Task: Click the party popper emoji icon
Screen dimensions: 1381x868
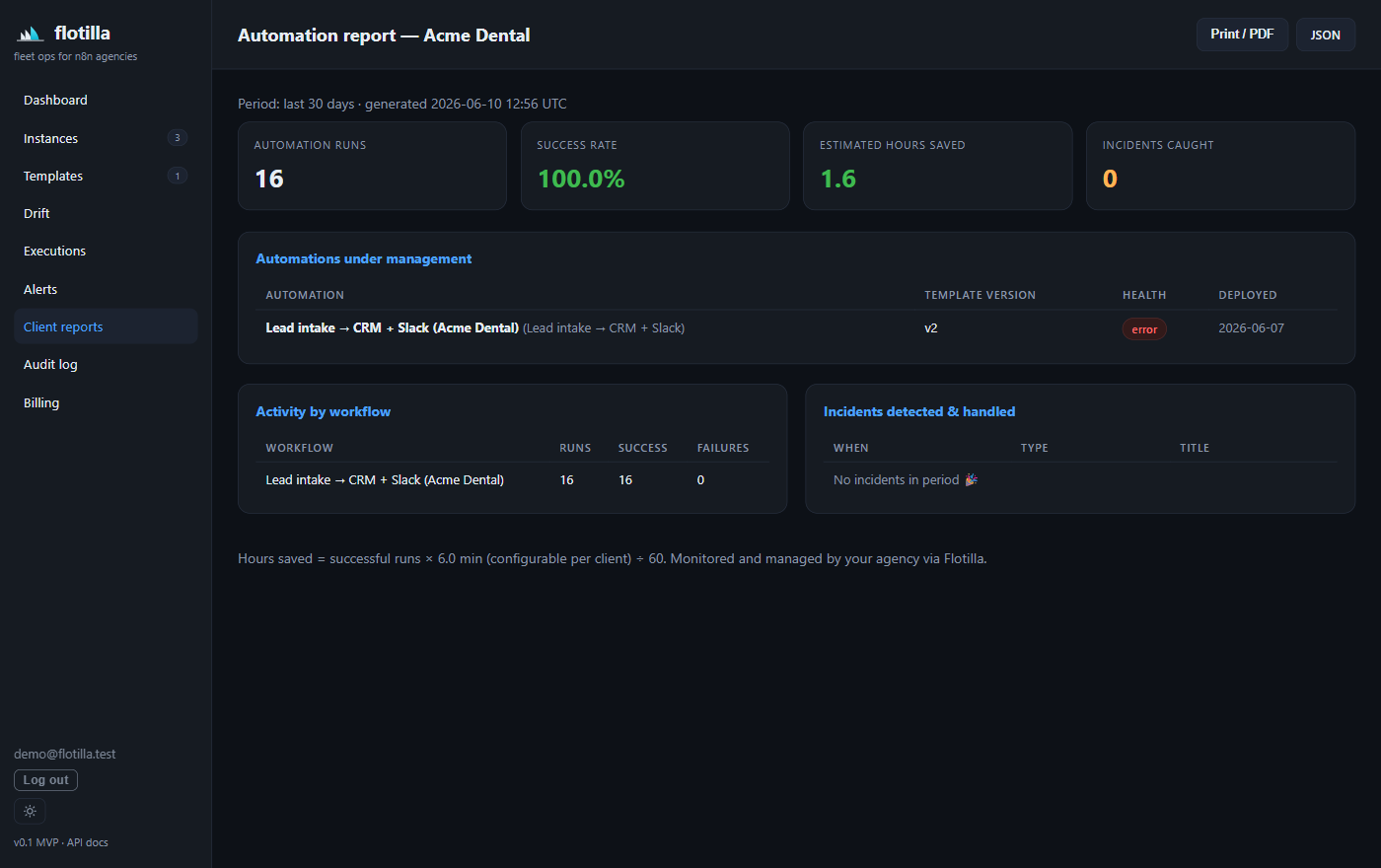Action: tap(972, 480)
